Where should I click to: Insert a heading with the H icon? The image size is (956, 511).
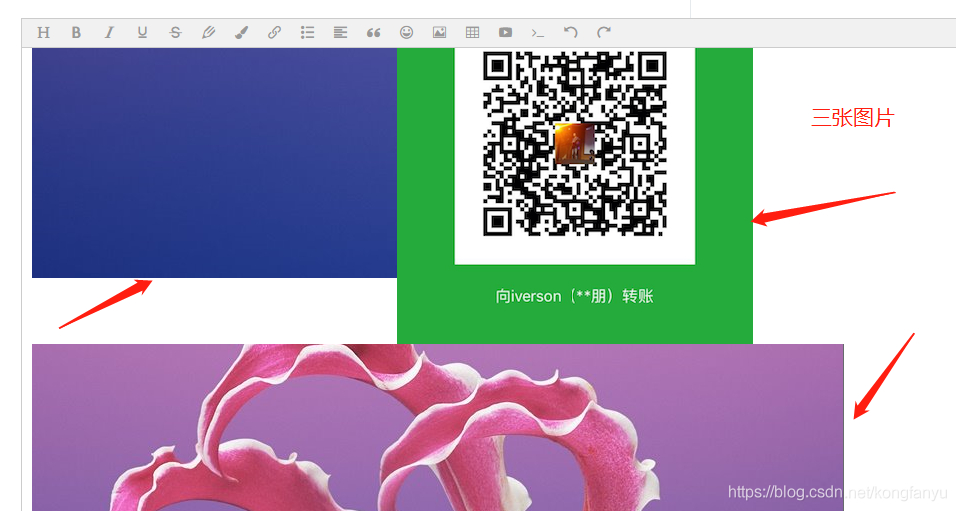(x=43, y=32)
